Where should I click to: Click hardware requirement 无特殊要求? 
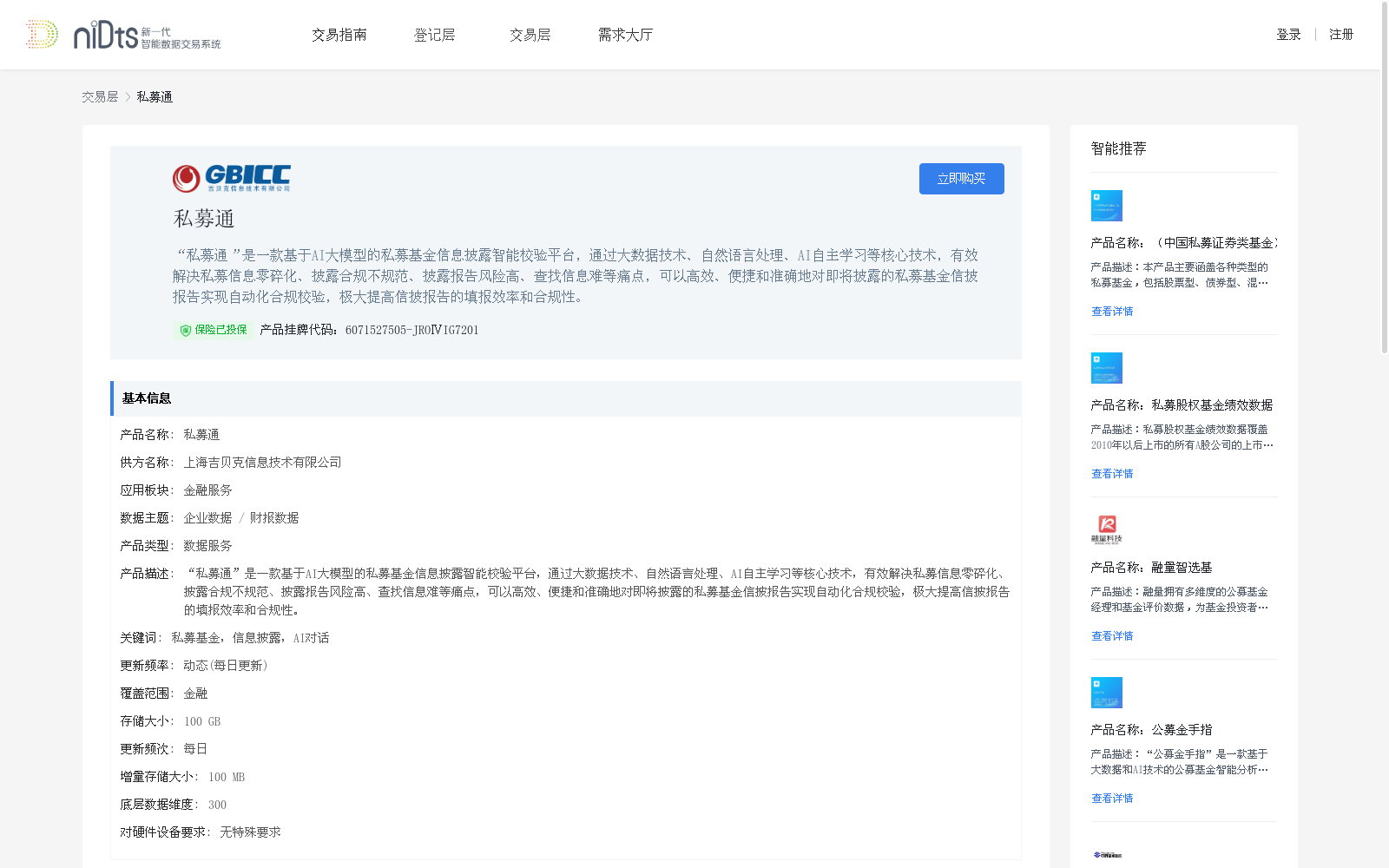pyautogui.click(x=250, y=832)
